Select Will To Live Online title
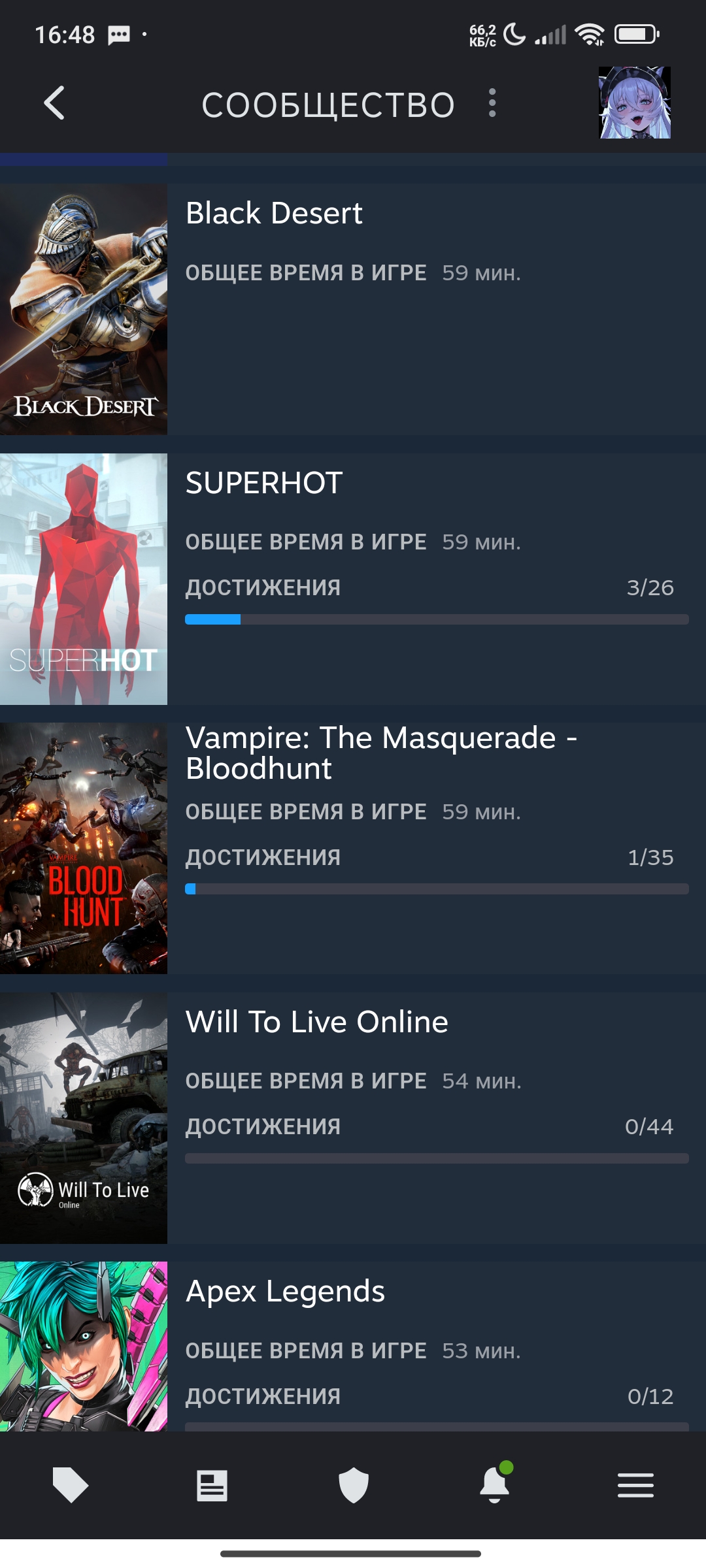 pyautogui.click(x=317, y=1021)
